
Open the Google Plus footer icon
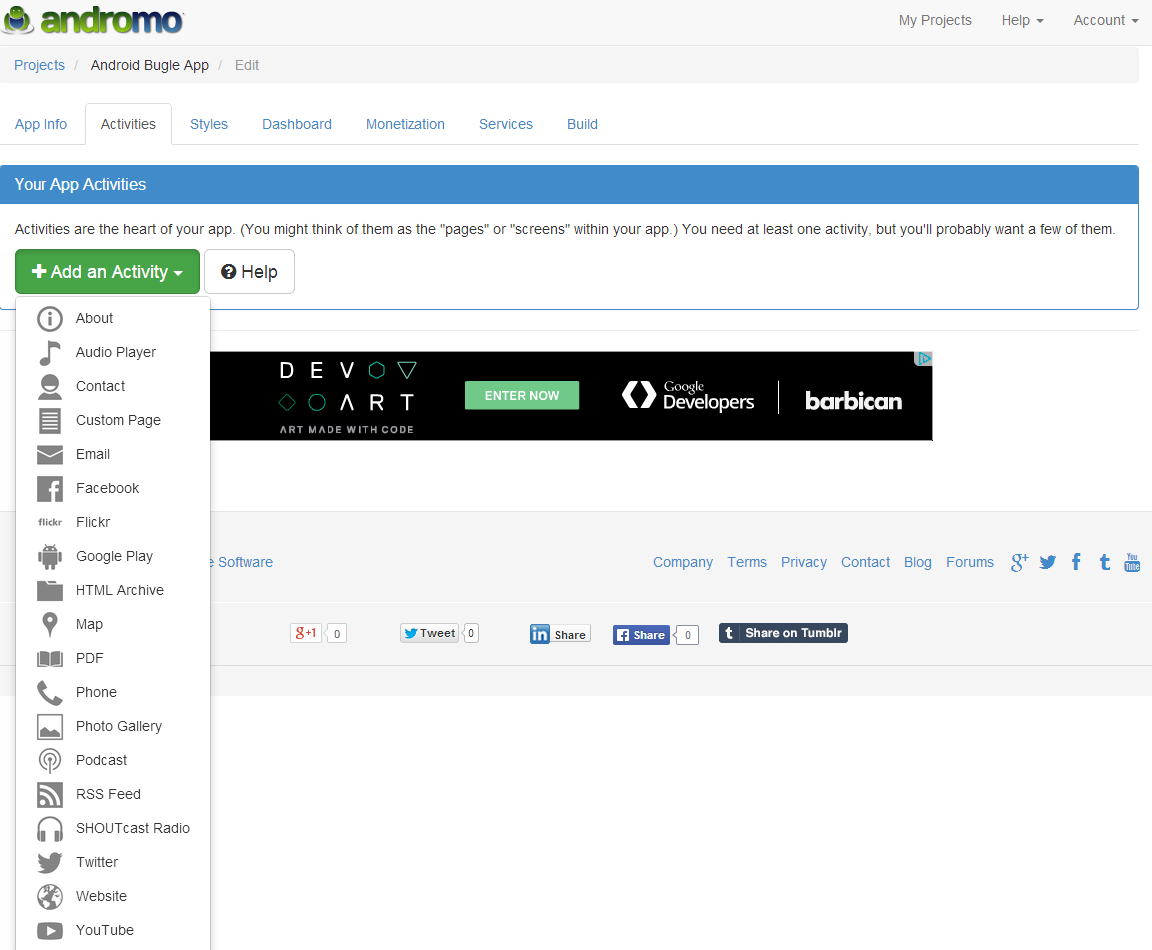1019,563
